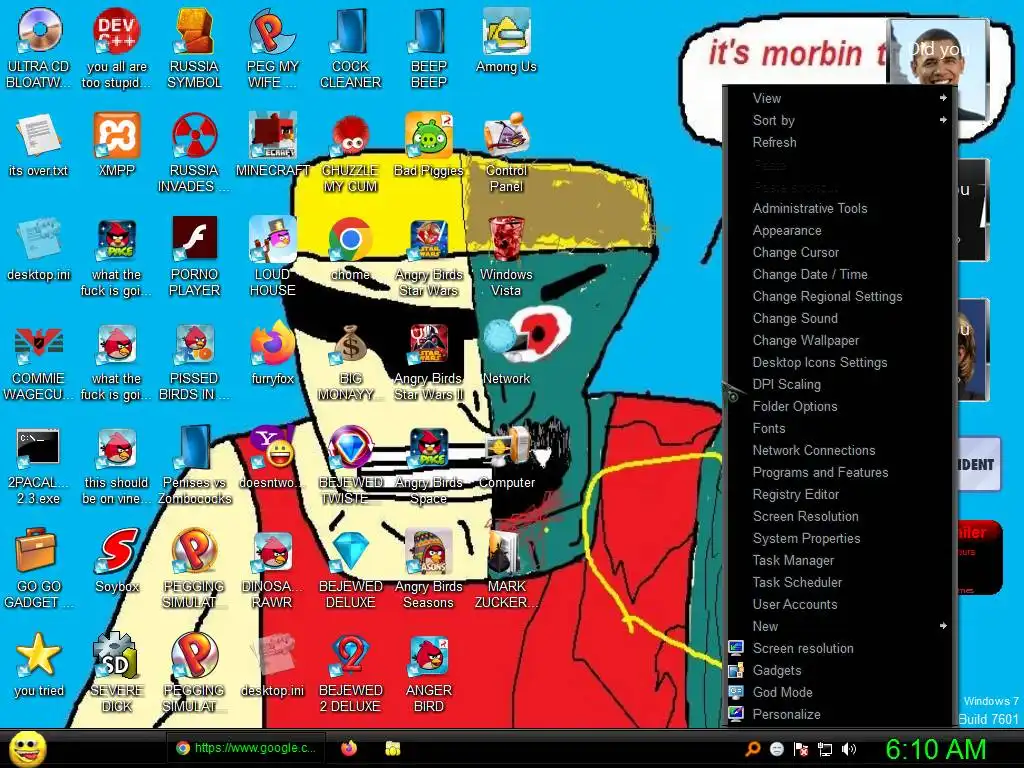Open the yellow folder taskbar icon
Viewport: 1024px width, 768px height.
[x=392, y=748]
